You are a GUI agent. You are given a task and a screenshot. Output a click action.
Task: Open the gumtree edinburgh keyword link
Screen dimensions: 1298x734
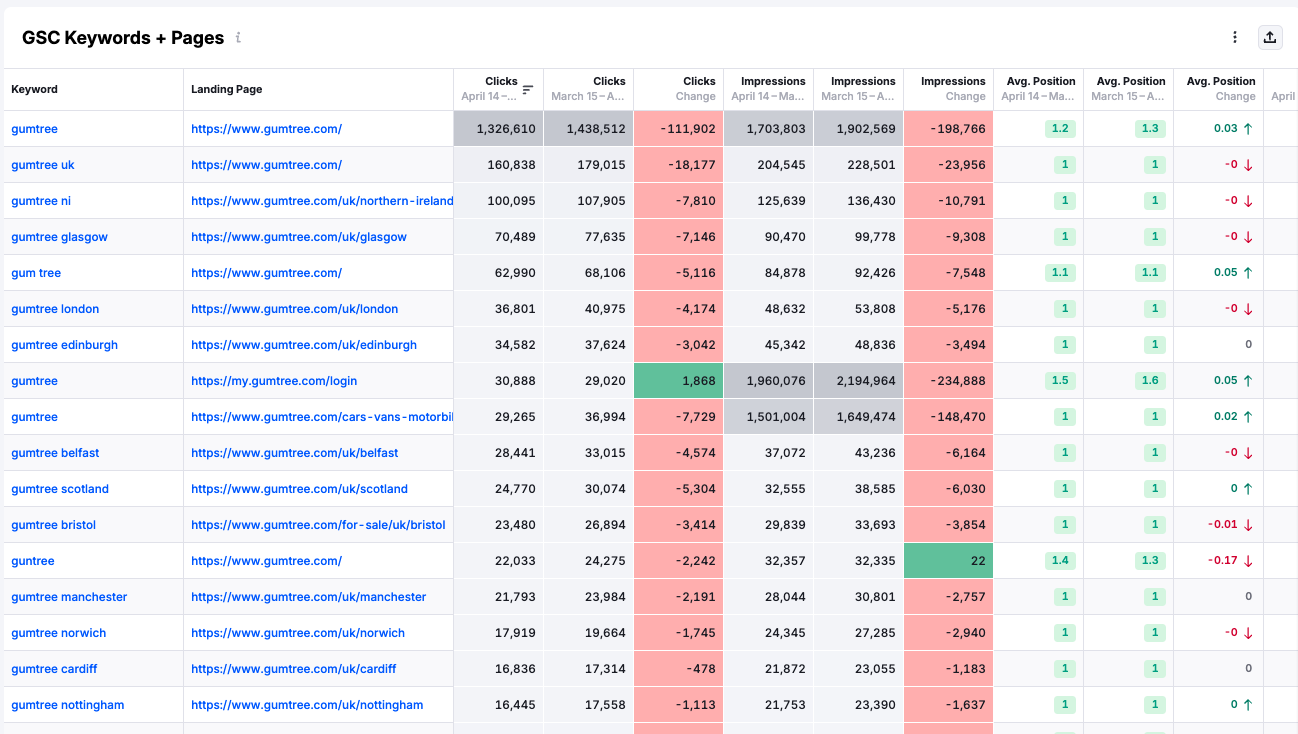[65, 345]
